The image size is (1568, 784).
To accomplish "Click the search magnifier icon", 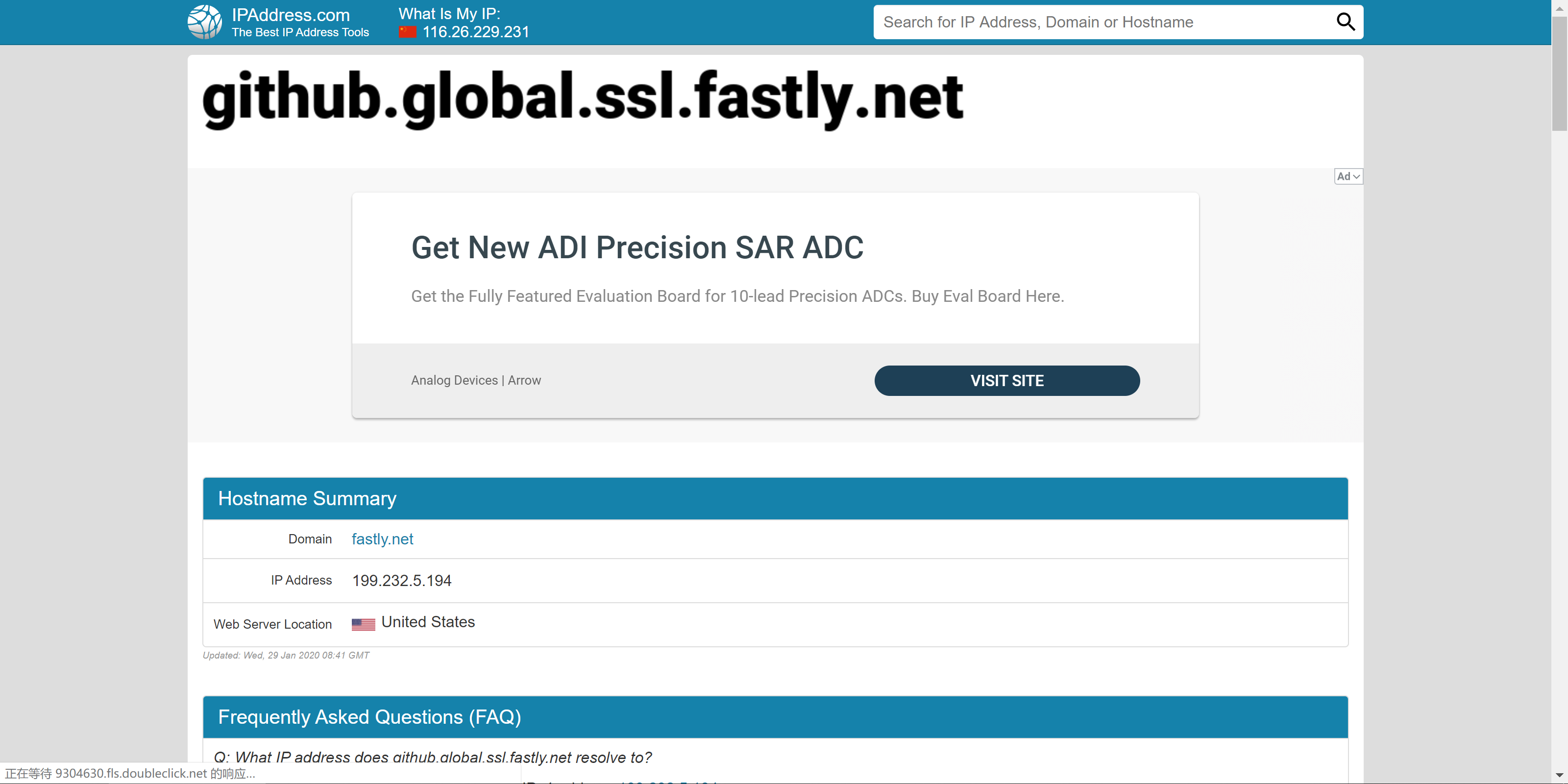I will [1345, 22].
